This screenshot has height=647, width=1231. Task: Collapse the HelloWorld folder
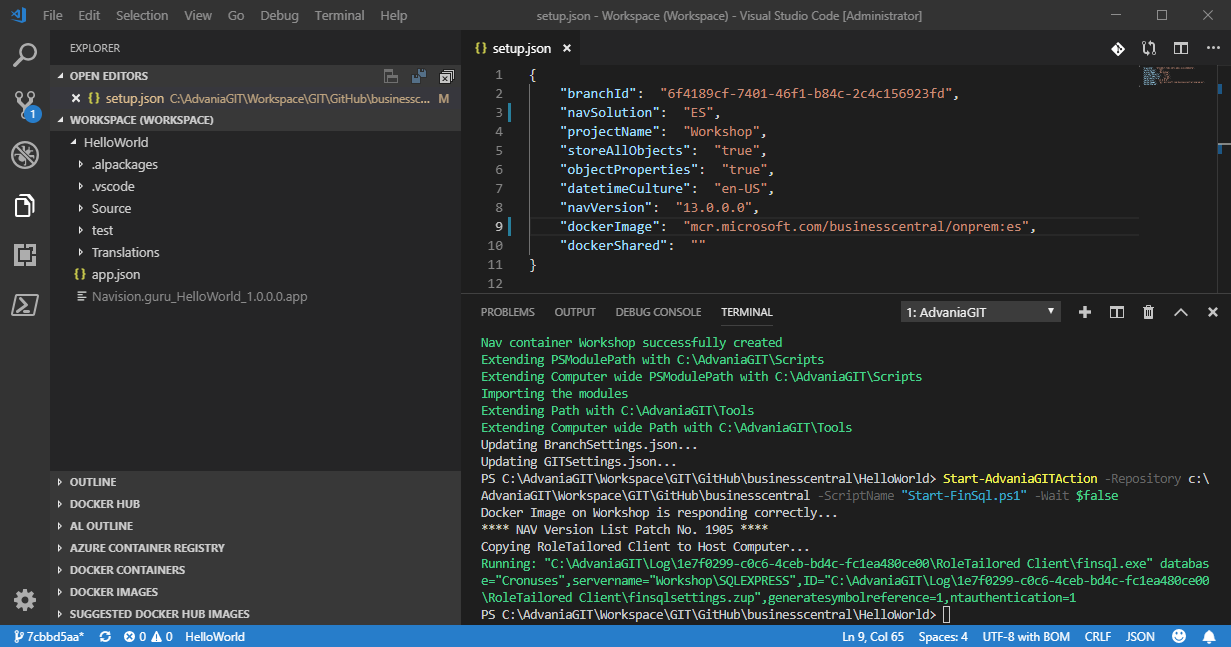click(x=115, y=142)
